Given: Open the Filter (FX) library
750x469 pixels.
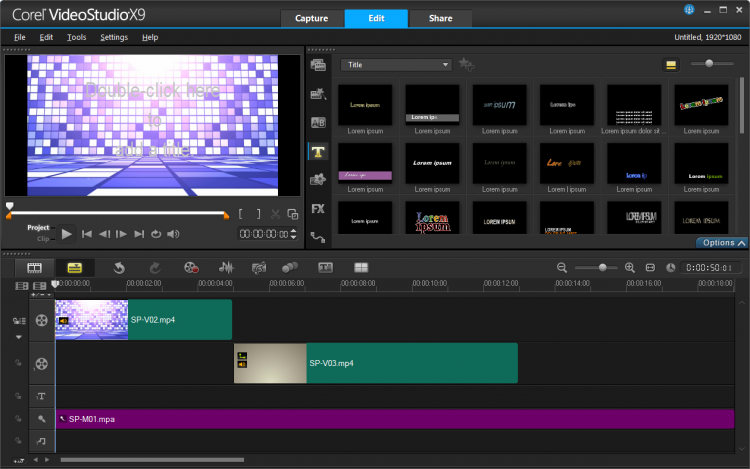Looking at the screenshot, I should pos(318,209).
